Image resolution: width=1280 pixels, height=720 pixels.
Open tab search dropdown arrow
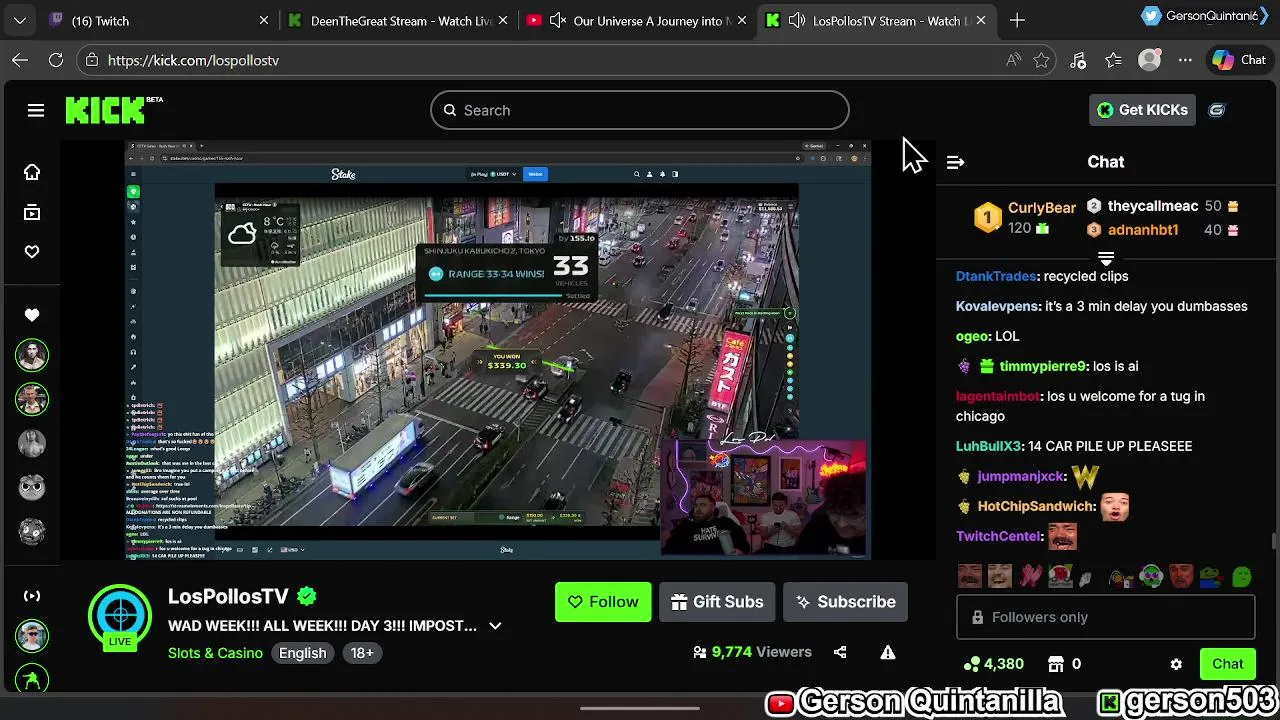pyautogui.click(x=20, y=20)
